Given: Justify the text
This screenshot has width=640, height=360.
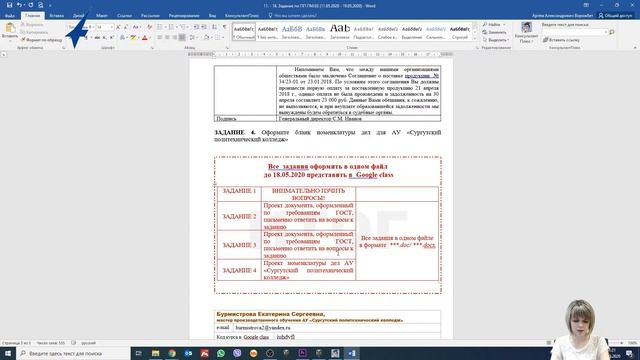Looking at the screenshot, I should pos(182,38).
